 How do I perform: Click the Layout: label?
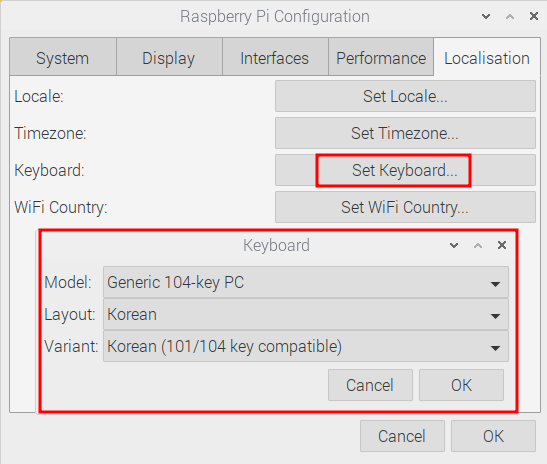click(x=70, y=315)
